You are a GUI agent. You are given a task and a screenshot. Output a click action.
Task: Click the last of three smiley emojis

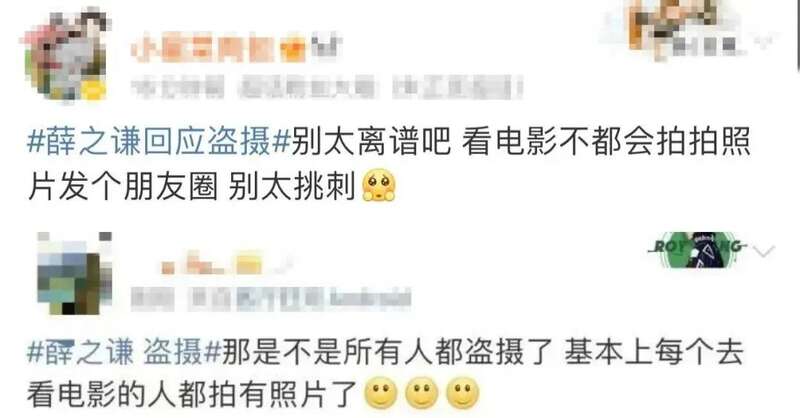pyautogui.click(x=463, y=394)
